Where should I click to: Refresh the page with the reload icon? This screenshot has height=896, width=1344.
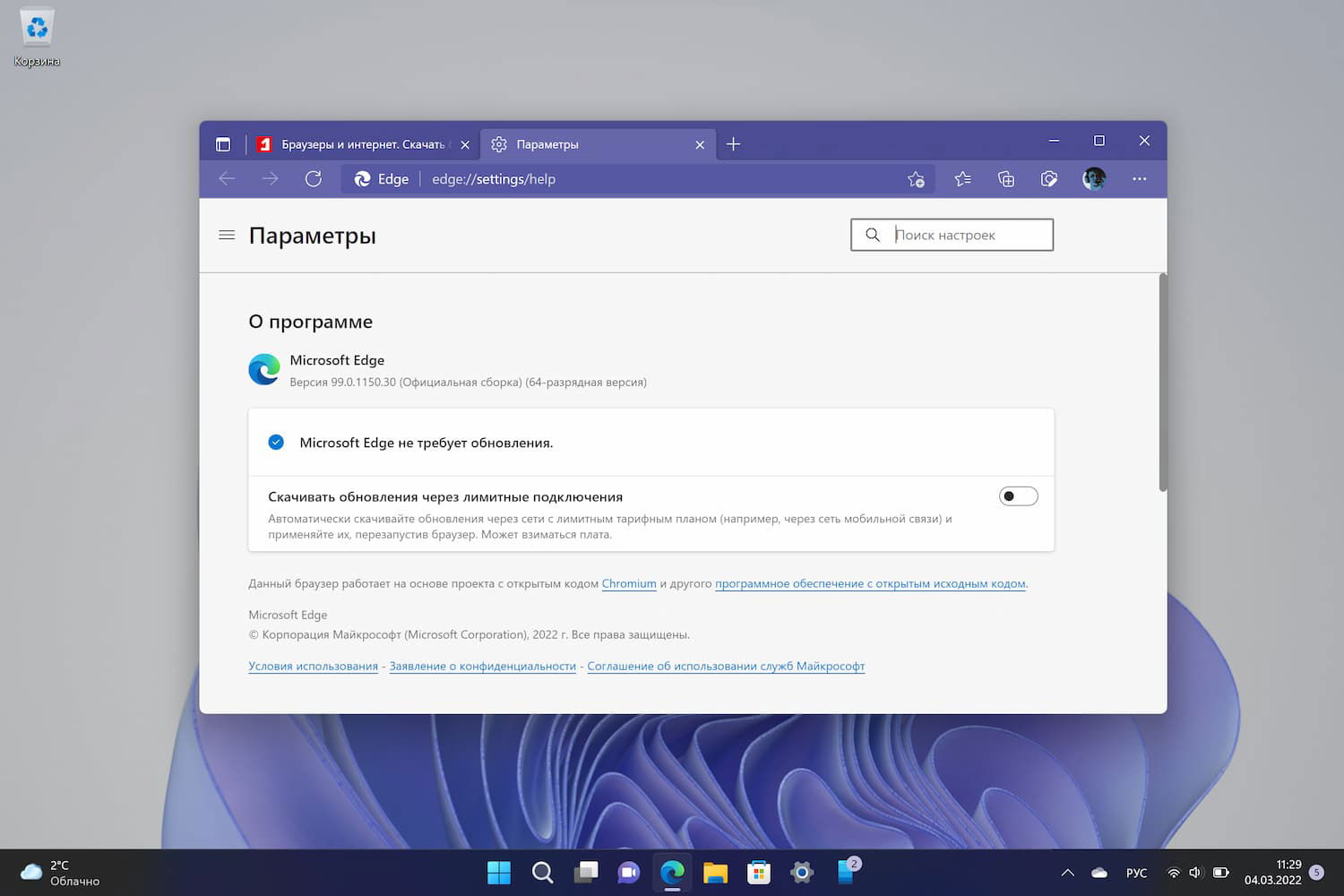pos(313,179)
